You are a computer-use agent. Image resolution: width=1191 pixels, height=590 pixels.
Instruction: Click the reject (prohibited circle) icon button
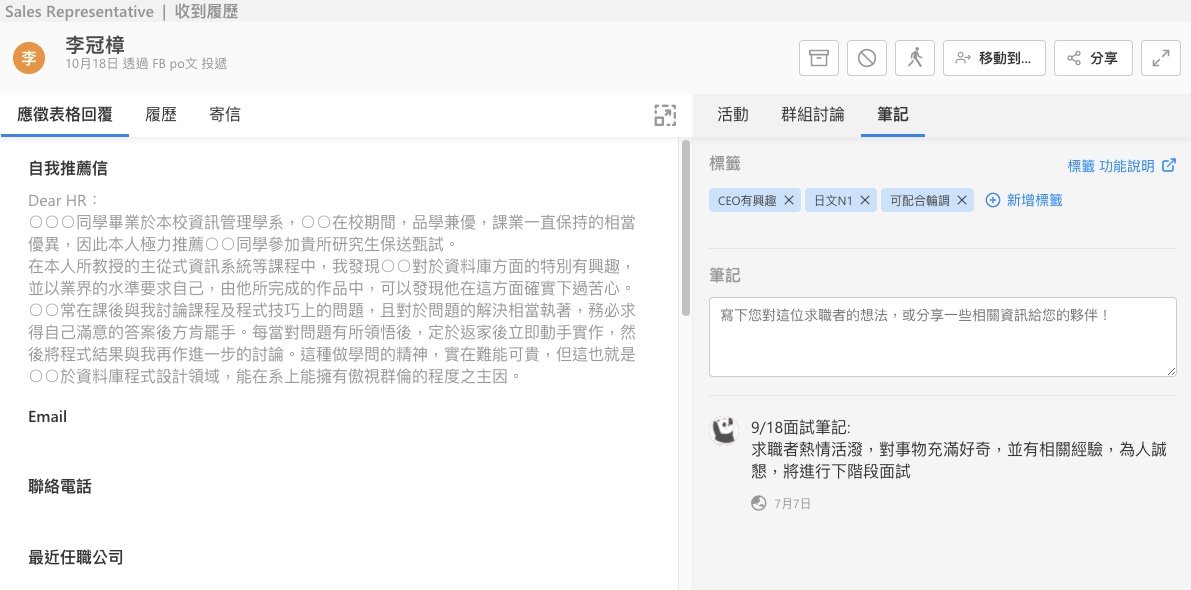867,58
